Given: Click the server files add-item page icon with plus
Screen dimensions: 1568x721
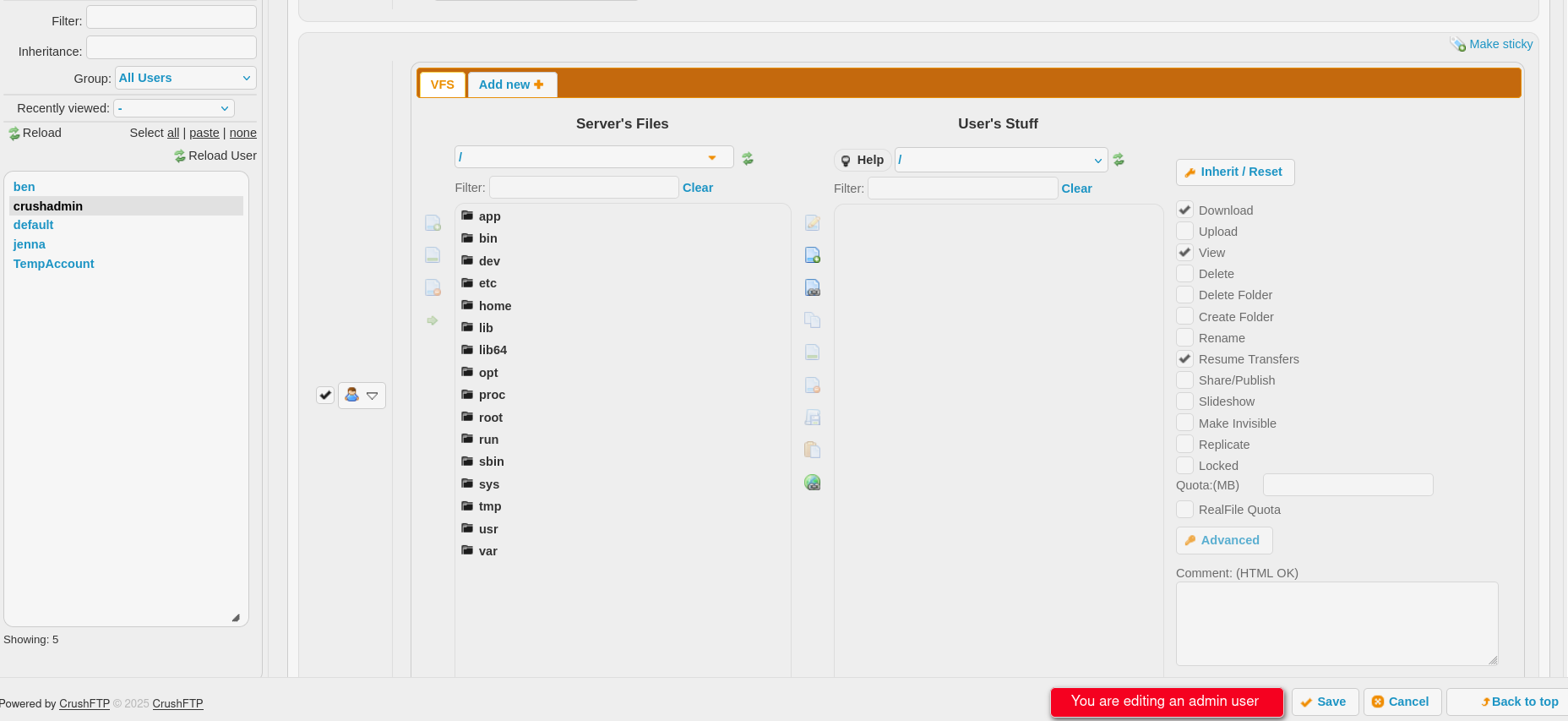Looking at the screenshot, I should point(433,223).
